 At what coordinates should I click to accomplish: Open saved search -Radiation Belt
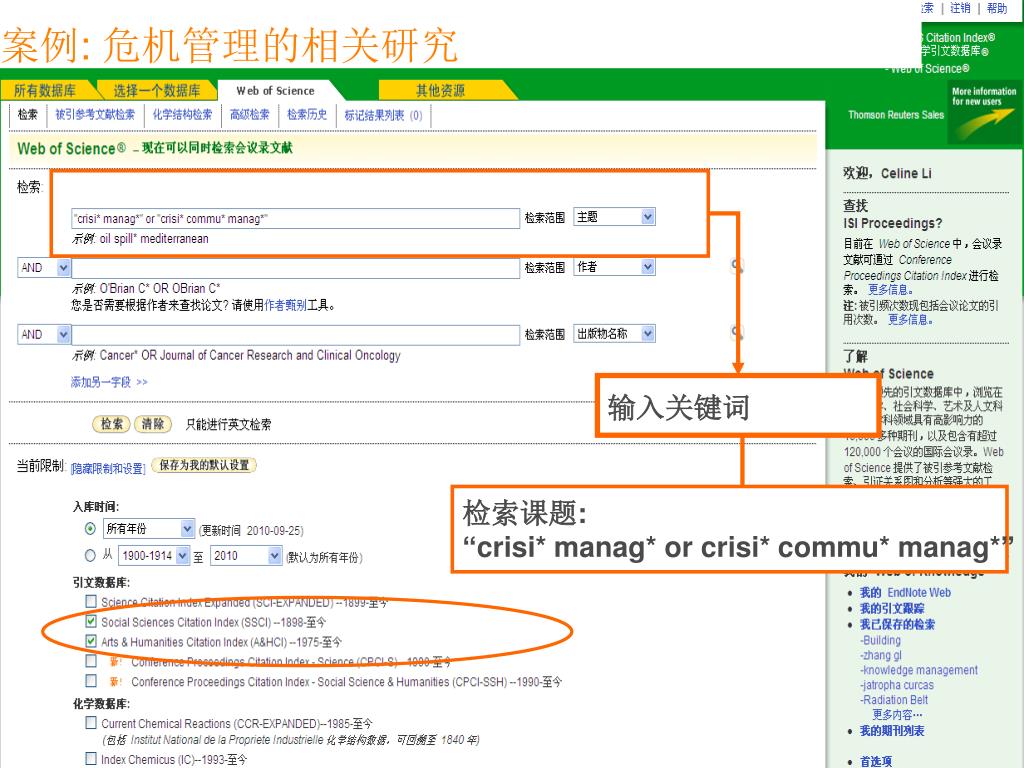pyautogui.click(x=894, y=700)
